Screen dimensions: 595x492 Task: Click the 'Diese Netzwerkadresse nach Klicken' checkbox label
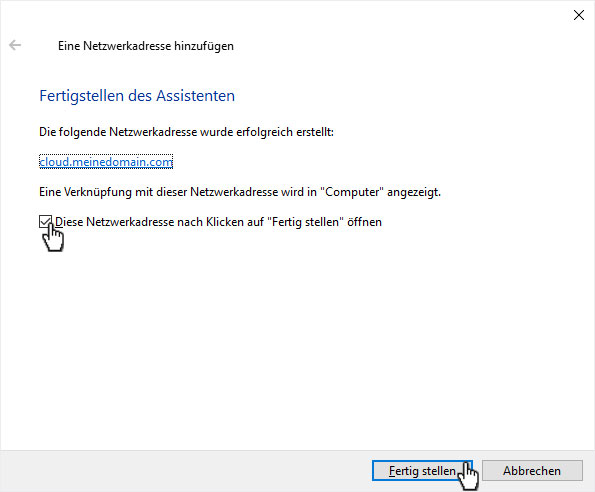click(x=218, y=222)
